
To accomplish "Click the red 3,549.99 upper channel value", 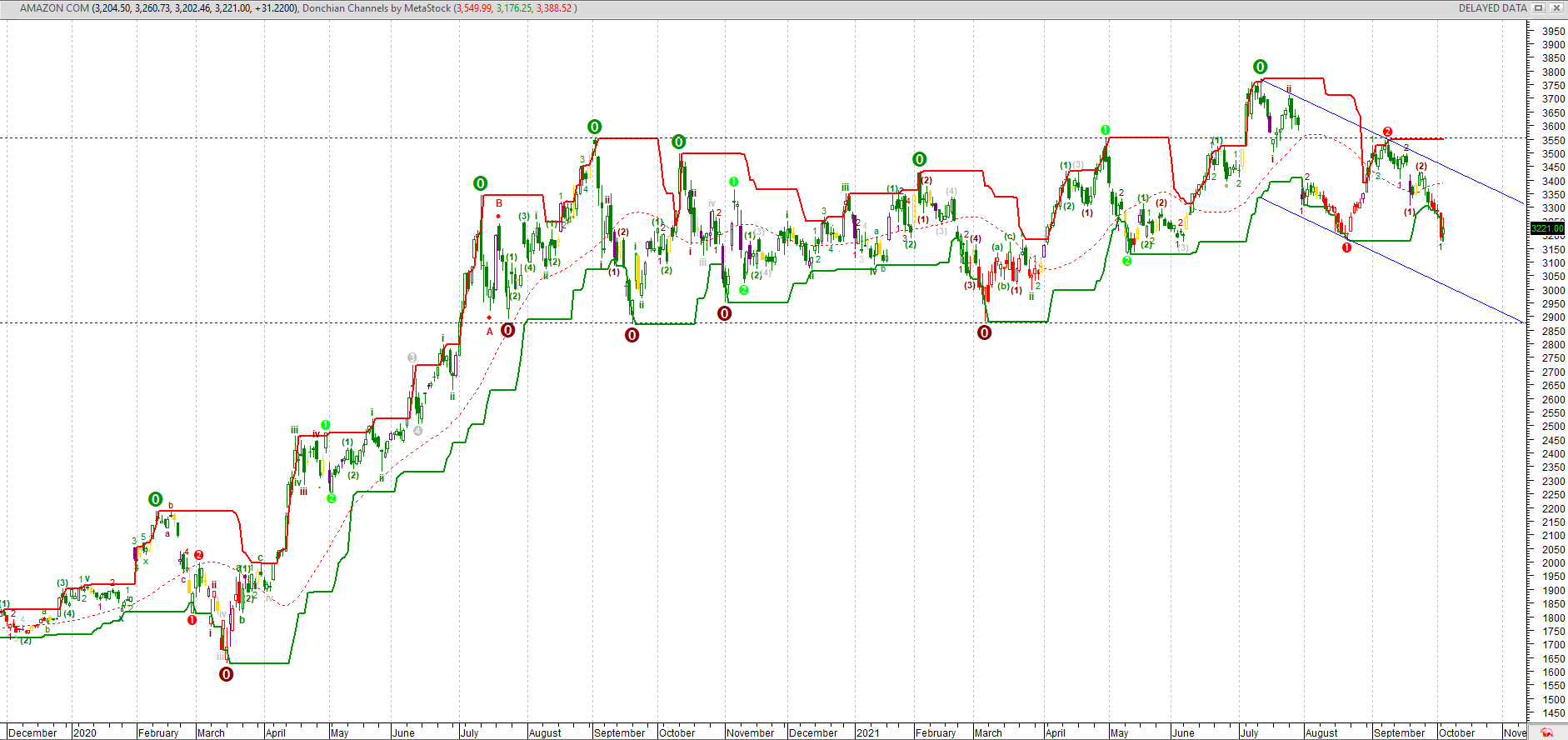I will (x=473, y=7).
